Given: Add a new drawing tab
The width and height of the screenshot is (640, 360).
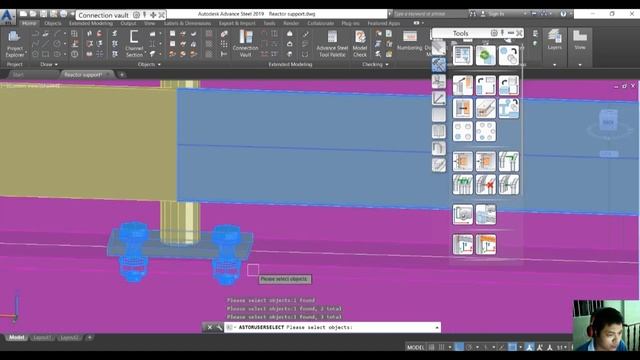Looking at the screenshot, I should coord(122,75).
